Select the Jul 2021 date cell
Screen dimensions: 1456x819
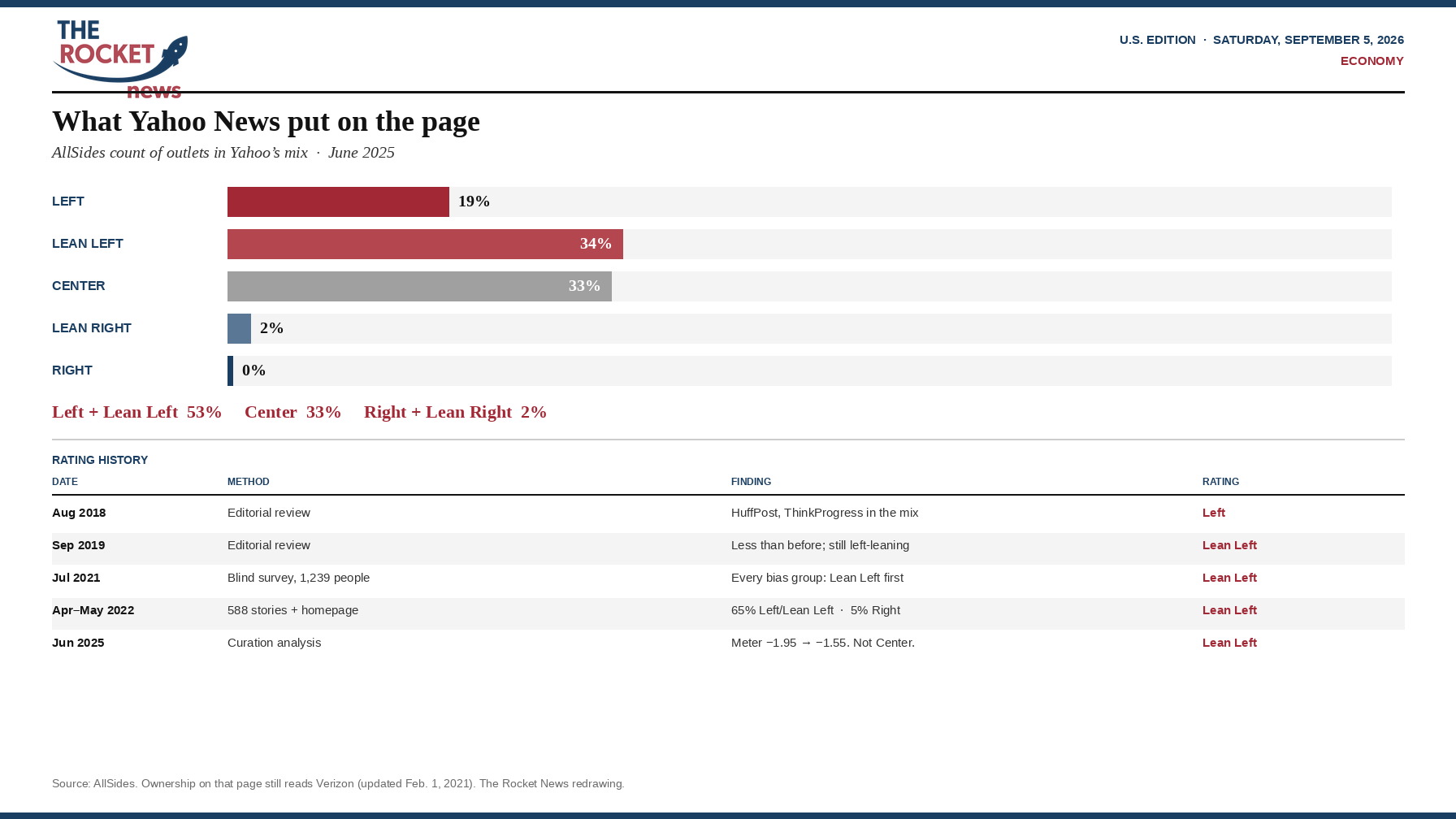[x=76, y=578]
